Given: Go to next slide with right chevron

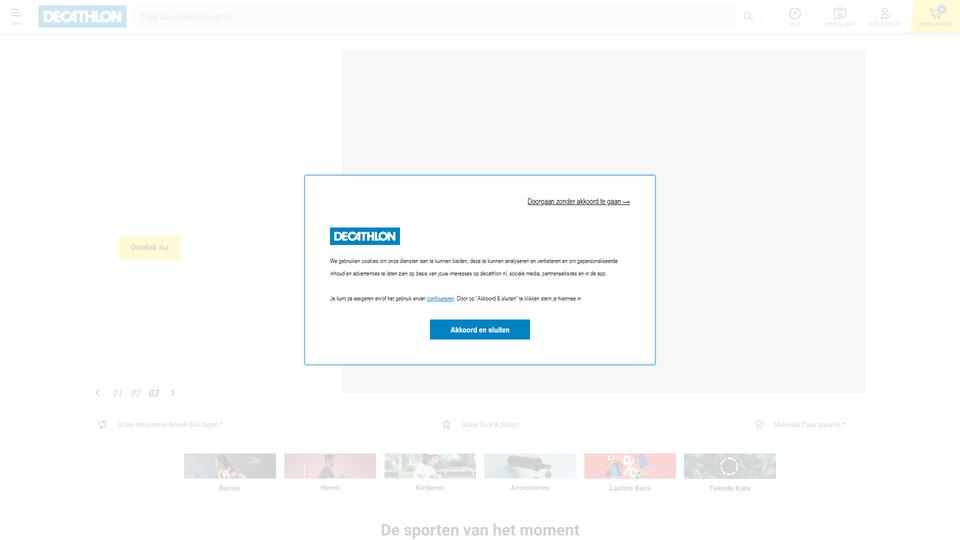Looking at the screenshot, I should point(173,392).
